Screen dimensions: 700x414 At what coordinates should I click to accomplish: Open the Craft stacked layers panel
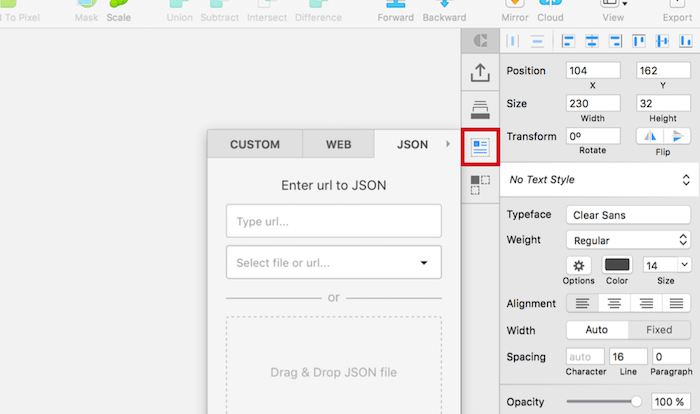[x=480, y=110]
